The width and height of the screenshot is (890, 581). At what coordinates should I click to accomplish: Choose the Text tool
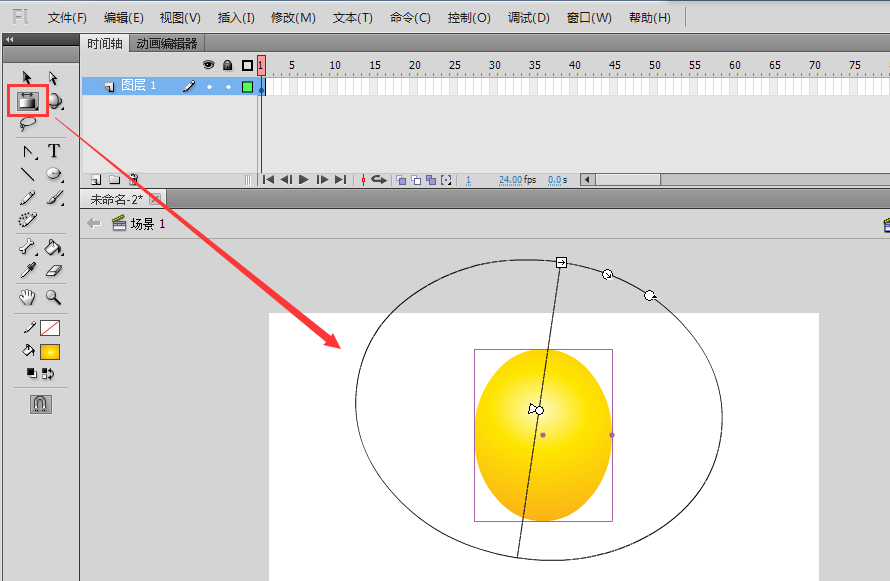pyautogui.click(x=54, y=151)
